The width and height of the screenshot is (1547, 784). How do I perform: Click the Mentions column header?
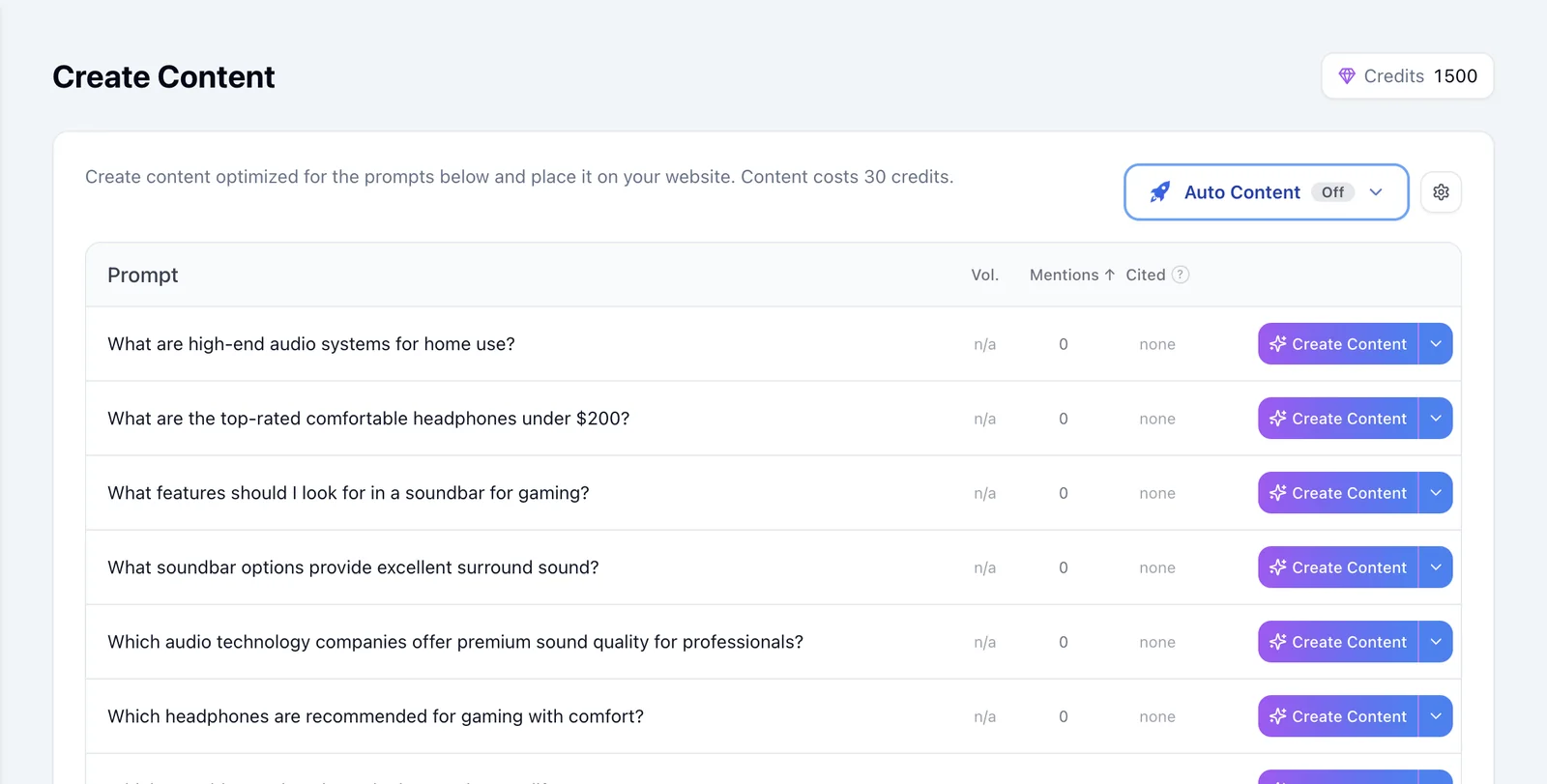click(x=1064, y=275)
